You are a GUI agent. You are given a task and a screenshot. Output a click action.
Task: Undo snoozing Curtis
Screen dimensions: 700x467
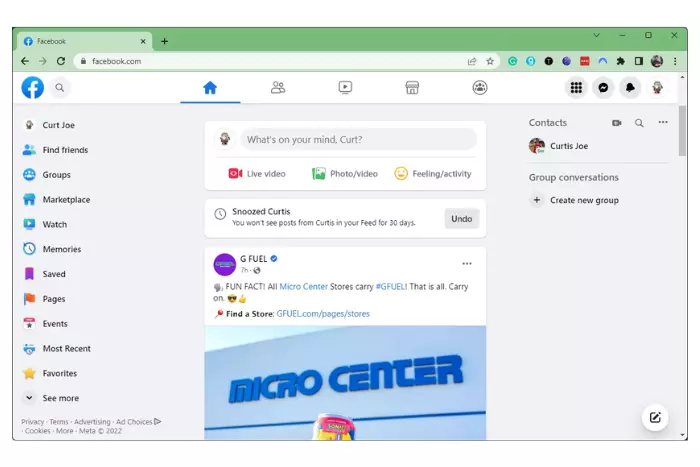[462, 219]
